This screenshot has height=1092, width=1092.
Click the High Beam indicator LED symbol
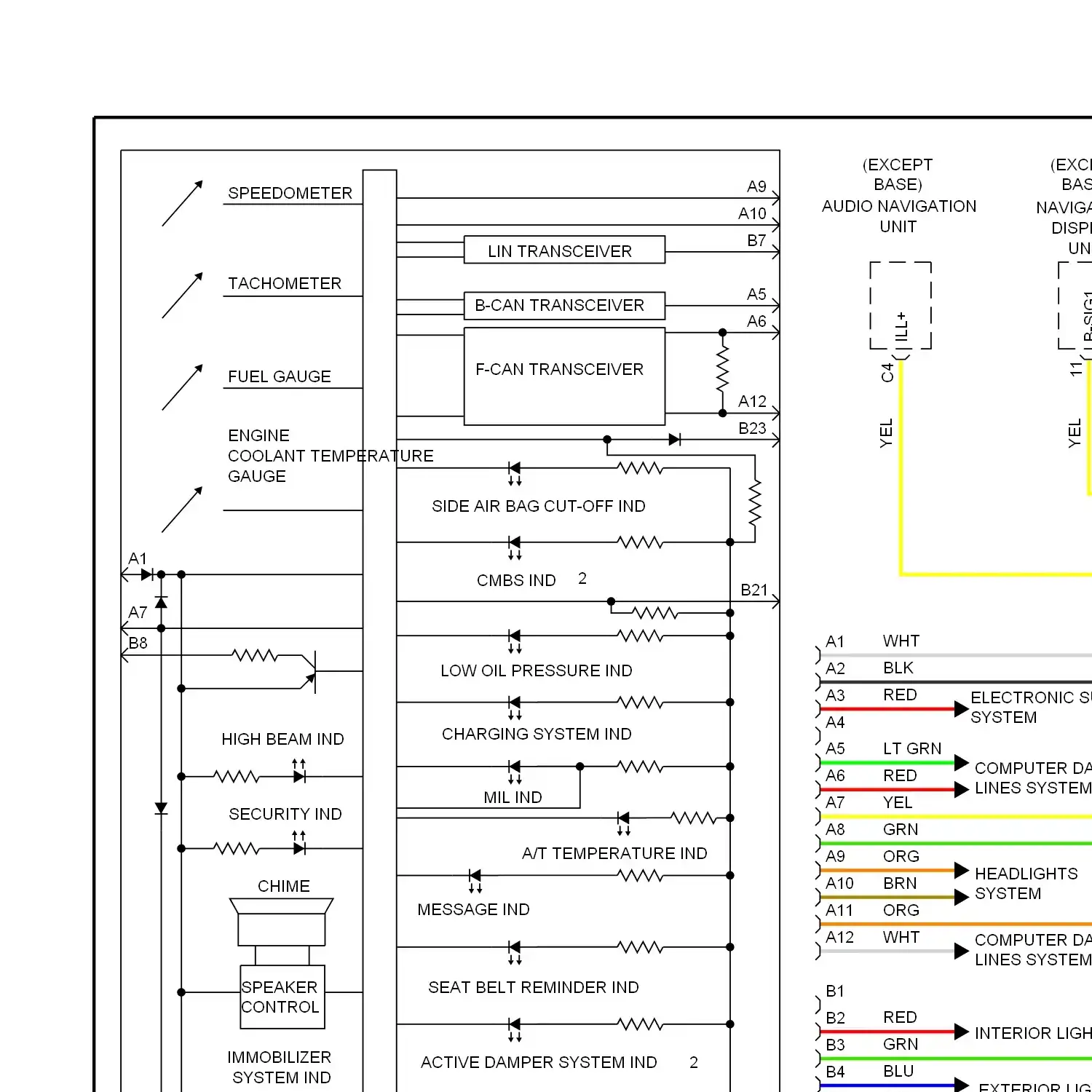(x=299, y=772)
